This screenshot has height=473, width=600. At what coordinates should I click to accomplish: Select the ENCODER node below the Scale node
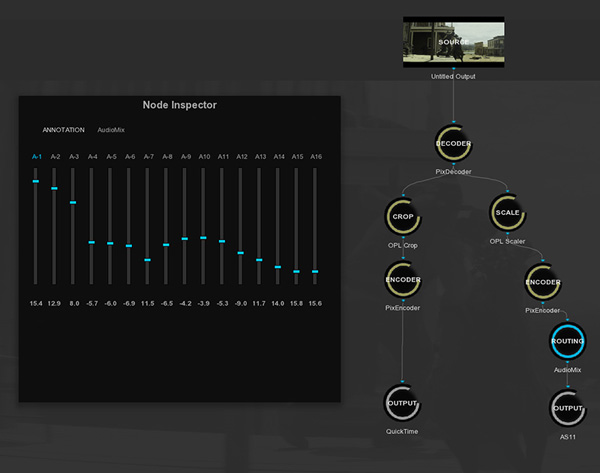point(543,282)
